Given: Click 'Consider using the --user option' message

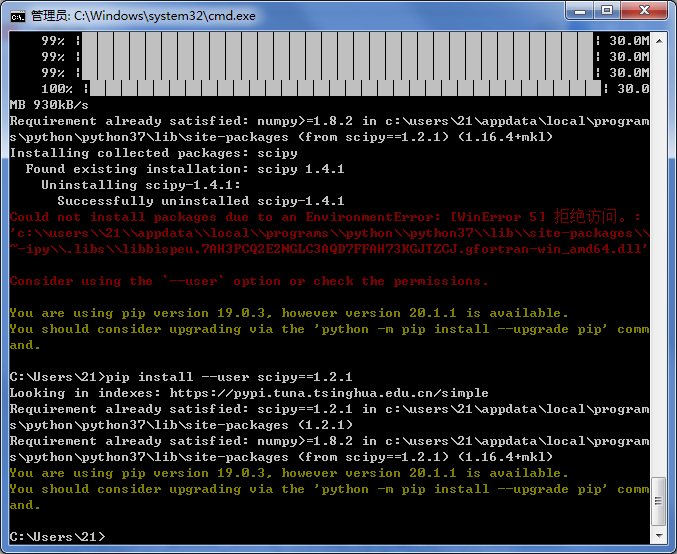Looking at the screenshot, I should [249, 281].
